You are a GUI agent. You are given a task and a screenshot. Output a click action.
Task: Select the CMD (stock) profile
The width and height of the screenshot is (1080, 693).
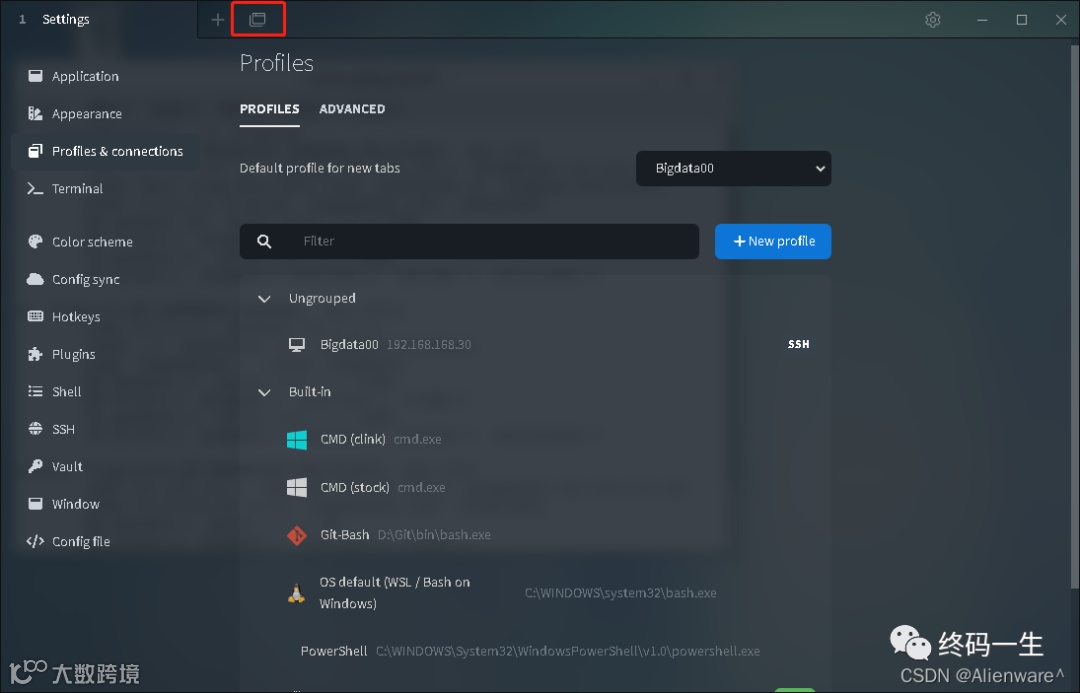coord(535,487)
